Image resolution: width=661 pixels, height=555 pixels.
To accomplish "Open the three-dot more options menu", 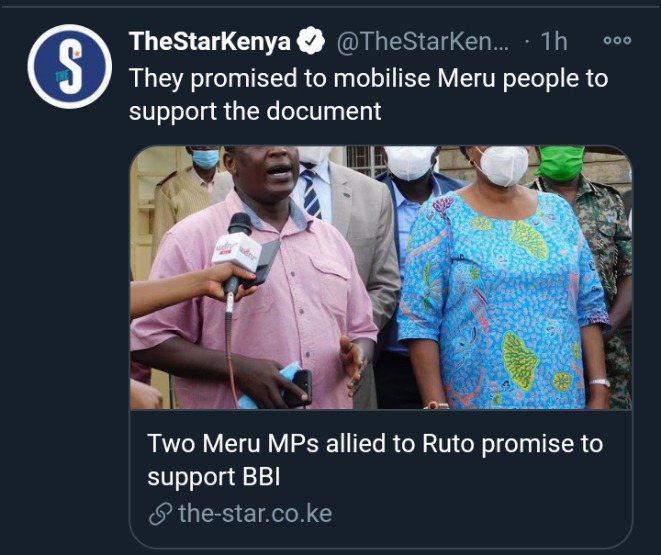I will pos(618,40).
